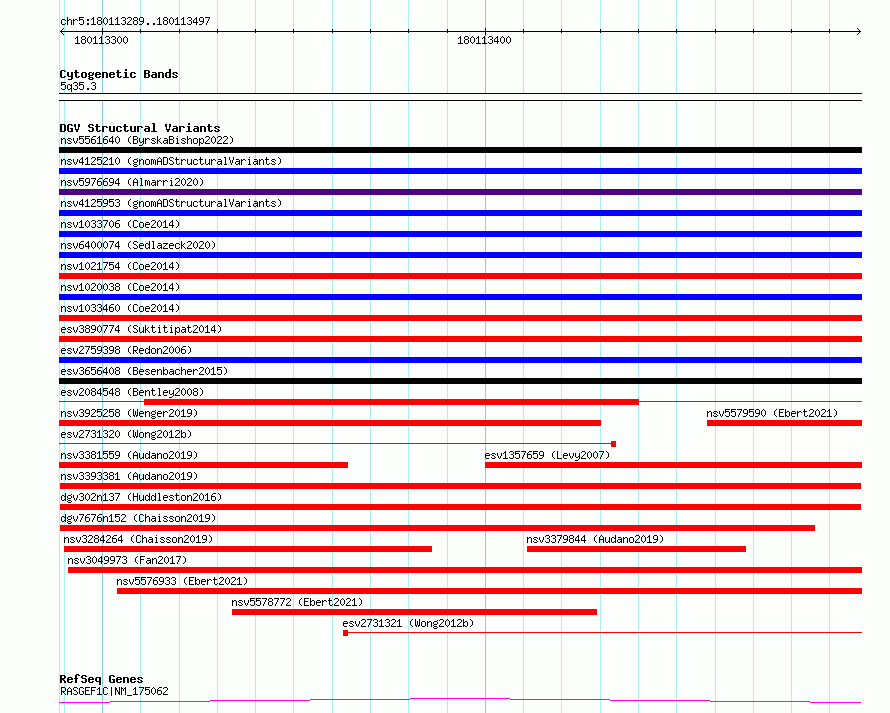Image resolution: width=890 pixels, height=713 pixels.
Task: Click nsv3393381 (Audano2019) label
Action: coord(129,476)
